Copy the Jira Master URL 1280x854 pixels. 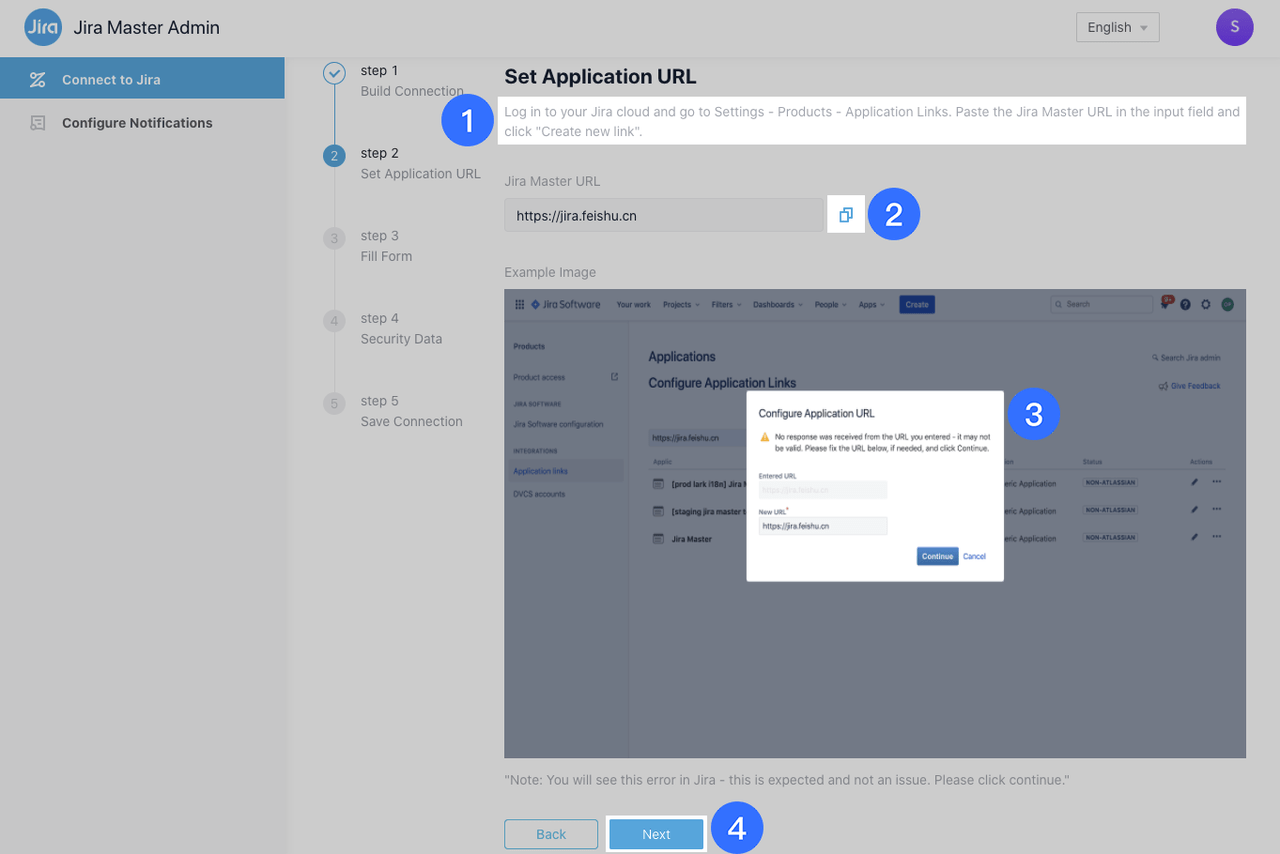click(x=846, y=214)
